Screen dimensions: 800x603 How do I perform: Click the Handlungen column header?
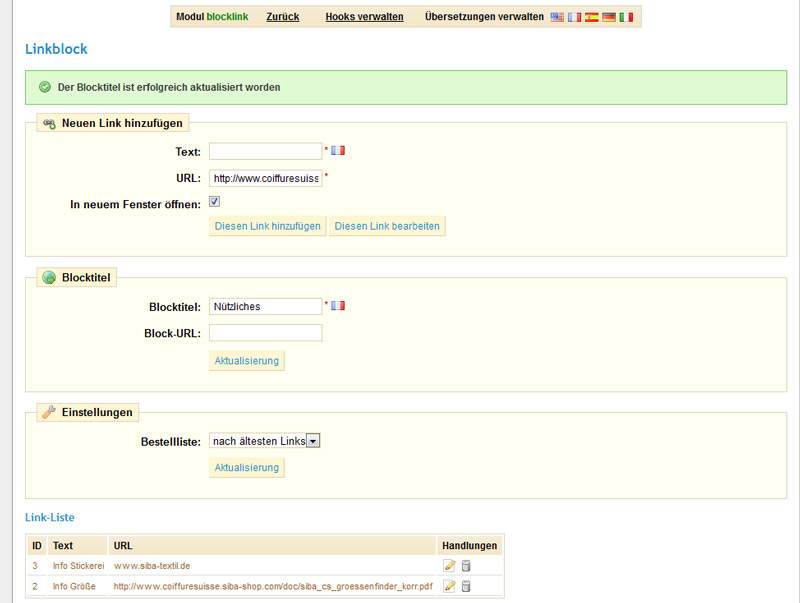pos(469,545)
